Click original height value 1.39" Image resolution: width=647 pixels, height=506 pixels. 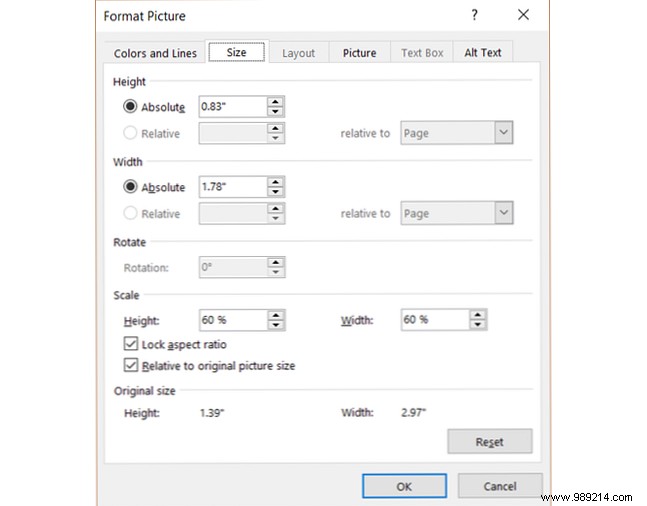(x=212, y=413)
